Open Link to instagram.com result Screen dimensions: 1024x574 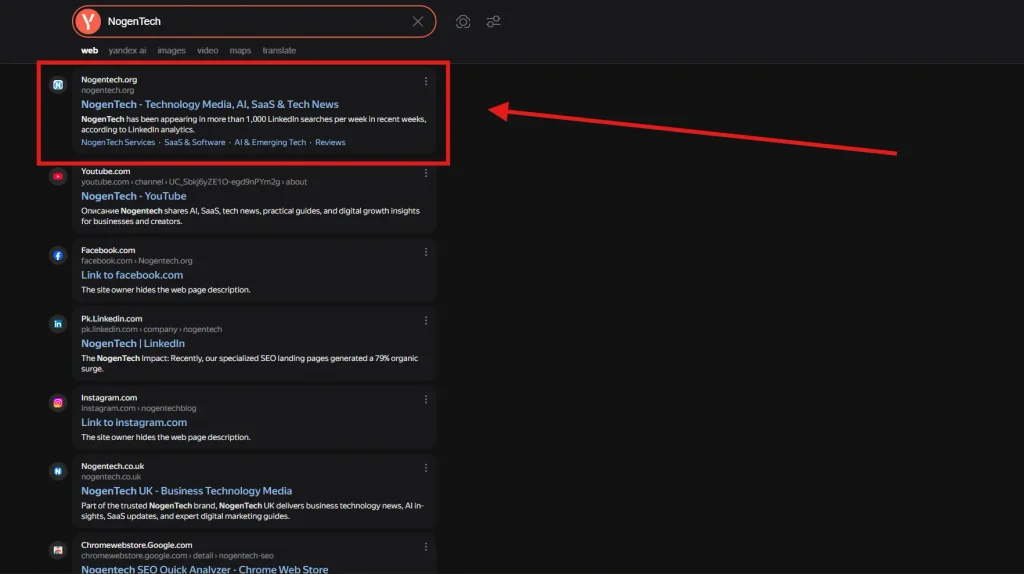pyautogui.click(x=134, y=423)
